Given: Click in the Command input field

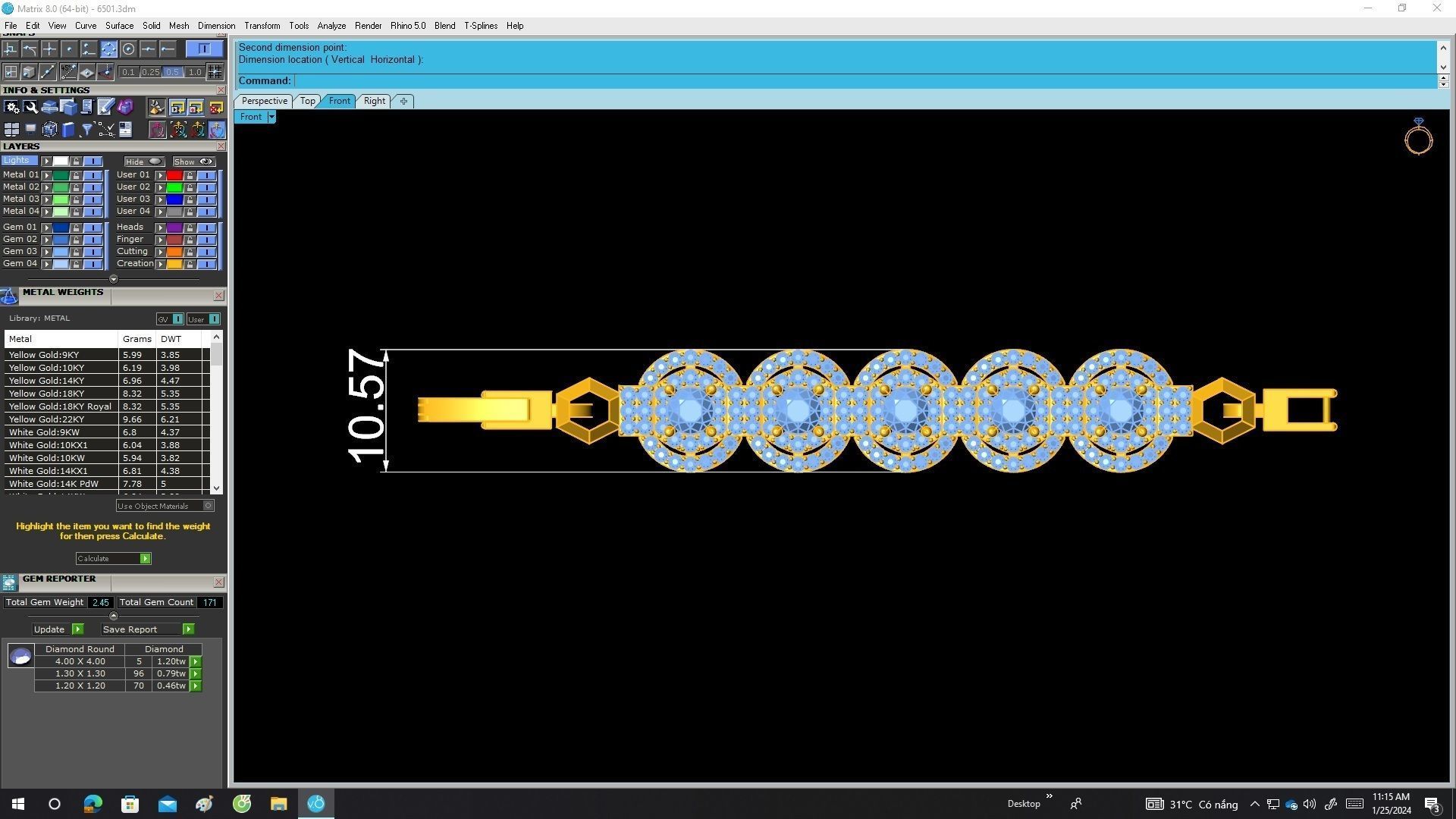Looking at the screenshot, I should point(864,80).
